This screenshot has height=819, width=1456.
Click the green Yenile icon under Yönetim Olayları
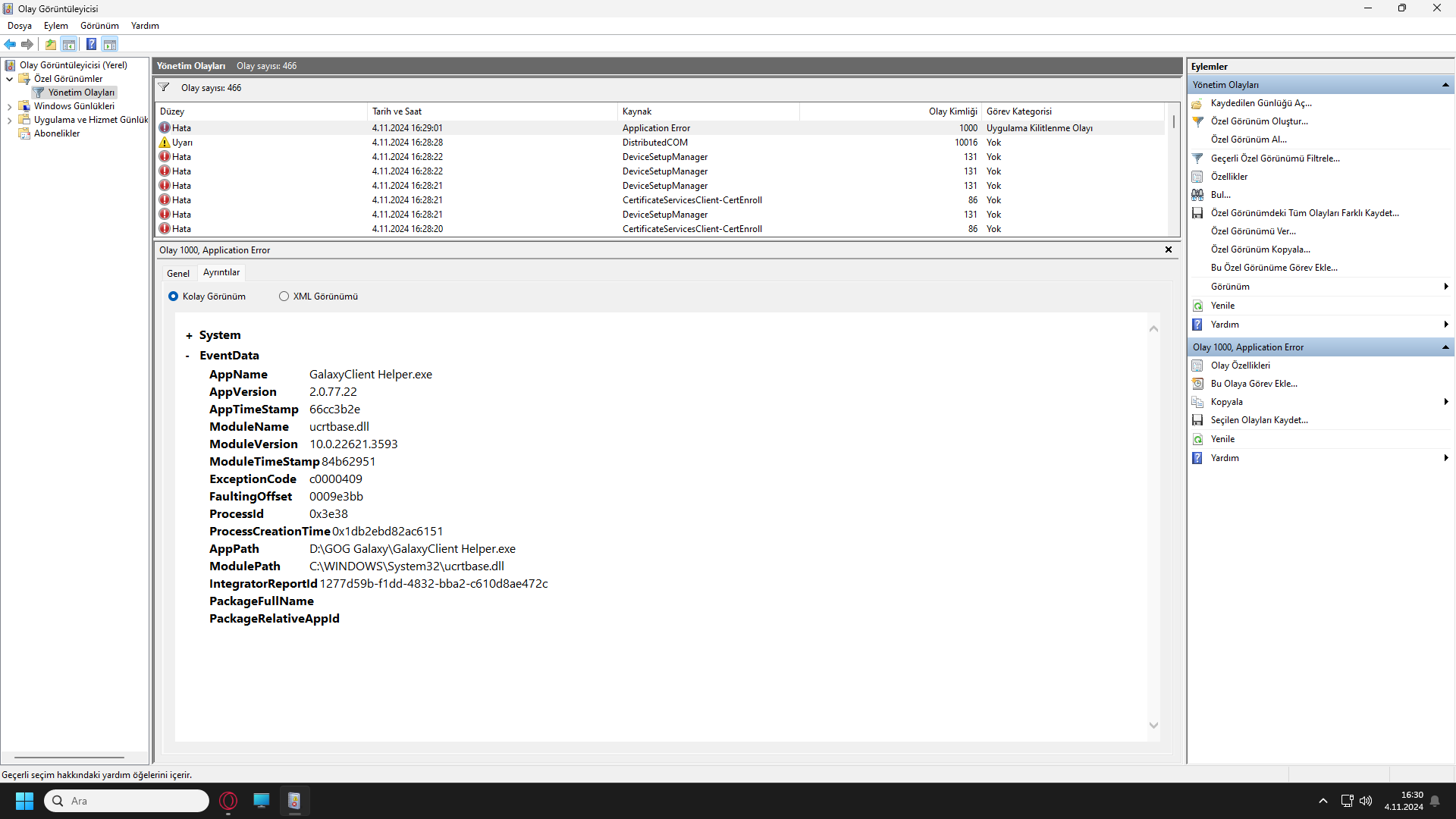point(1197,306)
